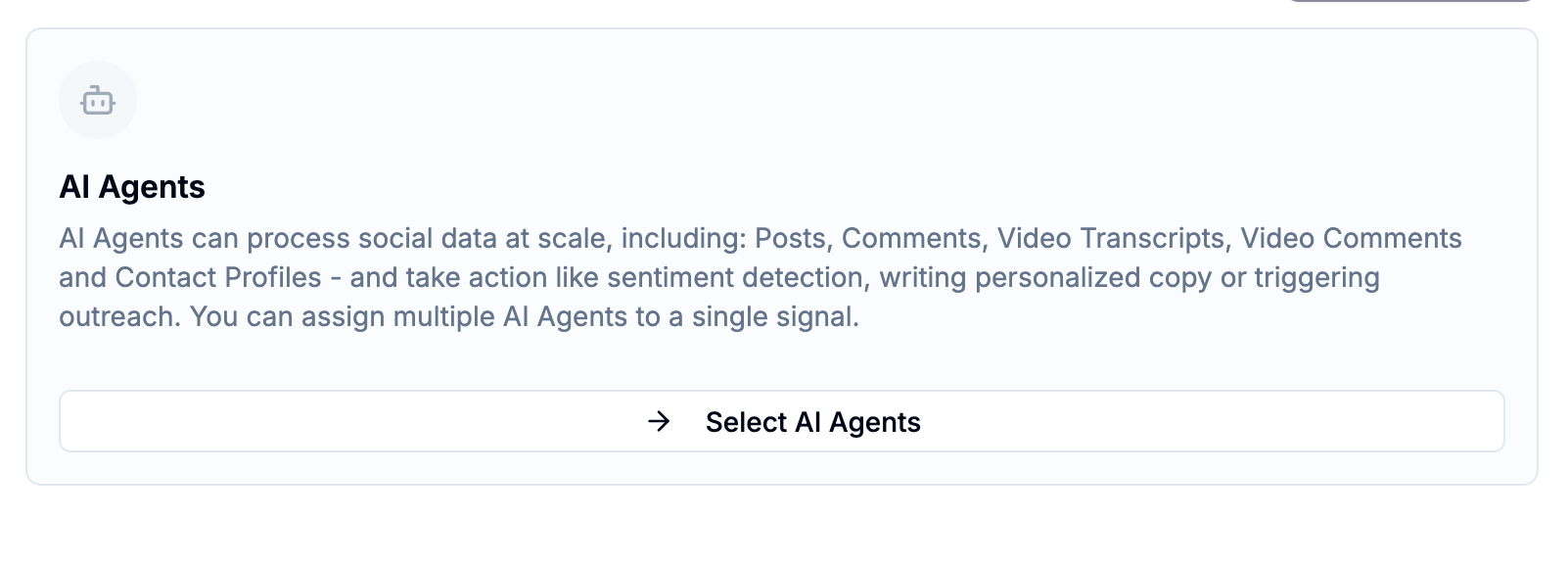Screen dimensions: 1568x566
Task: Click the word "Comments" after Posts
Action: [x=911, y=238]
